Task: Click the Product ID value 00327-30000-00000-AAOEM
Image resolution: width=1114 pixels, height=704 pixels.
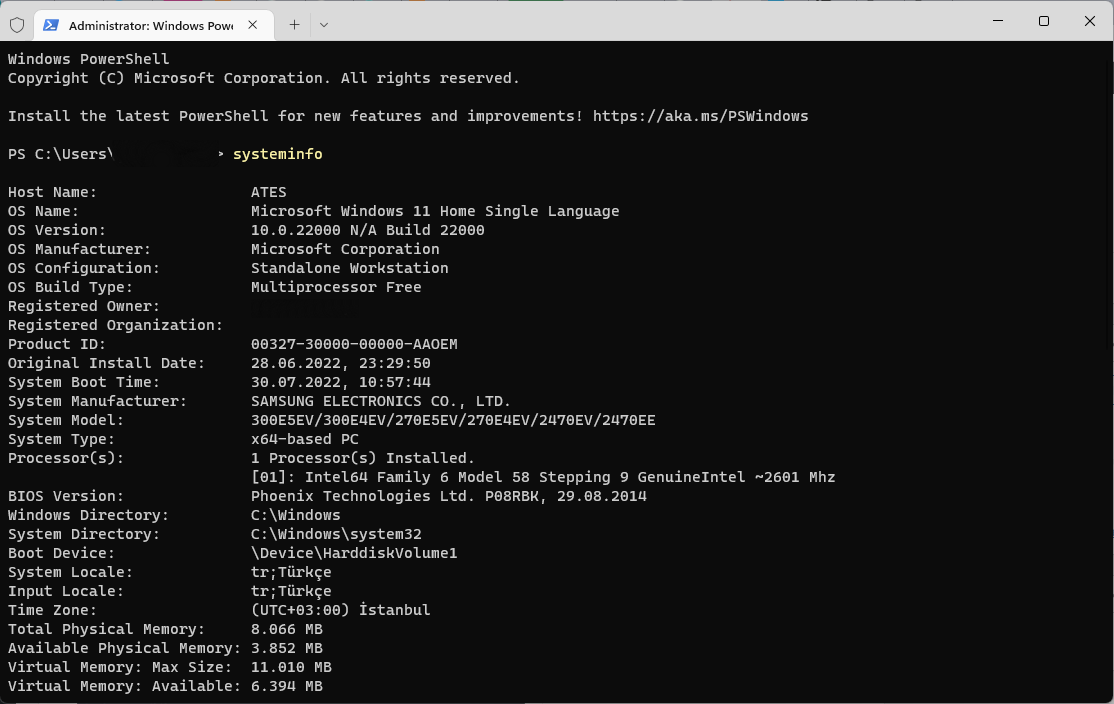Action: tap(354, 344)
